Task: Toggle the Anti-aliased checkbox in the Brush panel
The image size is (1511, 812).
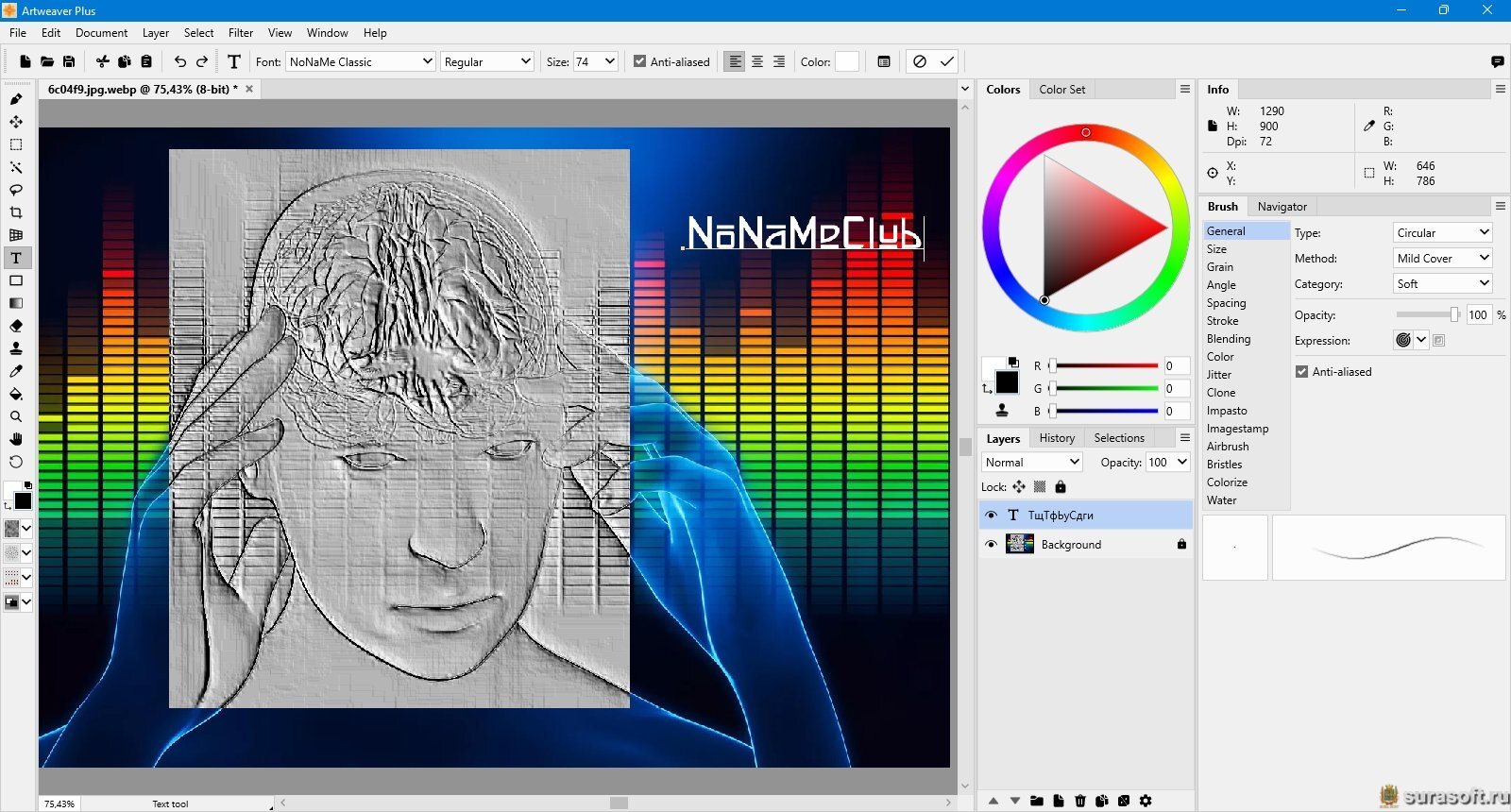Action: point(1301,372)
